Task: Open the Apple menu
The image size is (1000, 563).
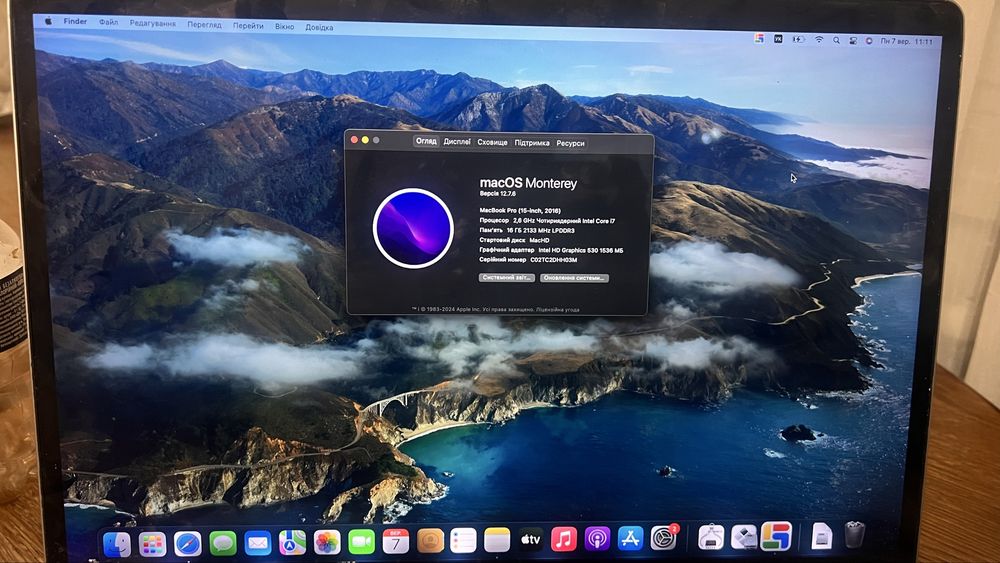Action: click(x=48, y=21)
